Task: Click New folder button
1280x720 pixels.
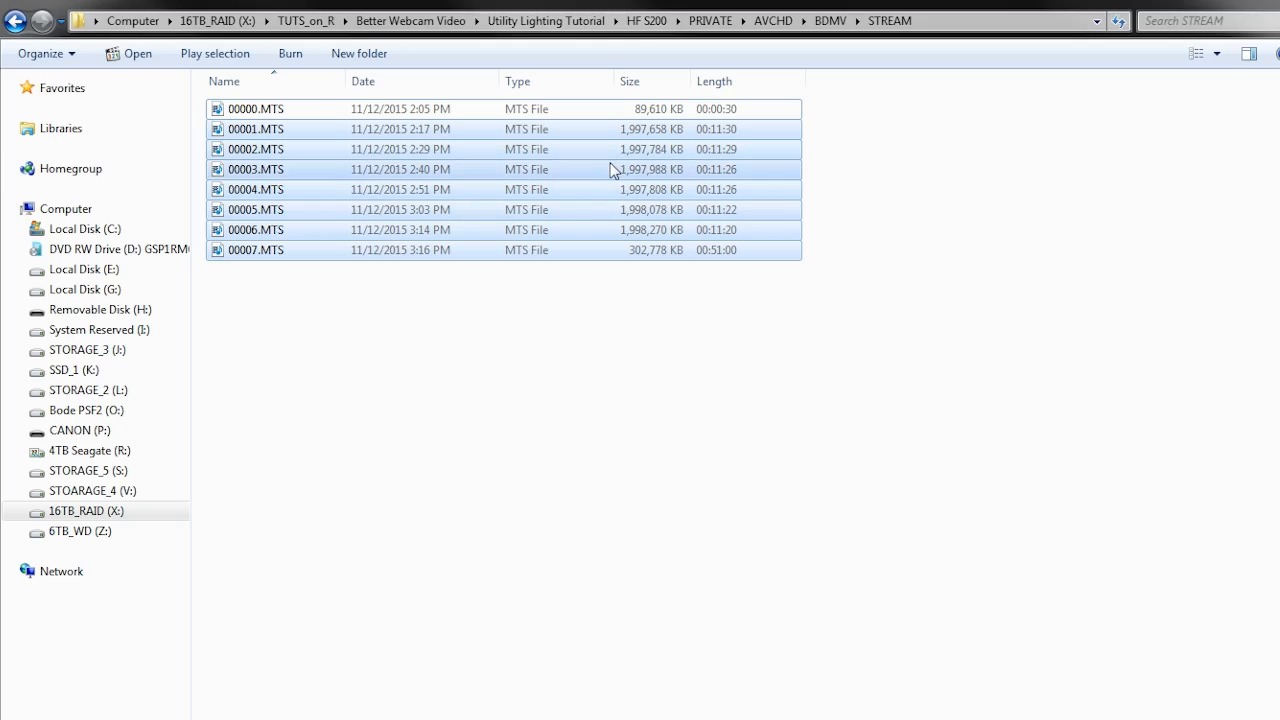Action: click(x=359, y=54)
